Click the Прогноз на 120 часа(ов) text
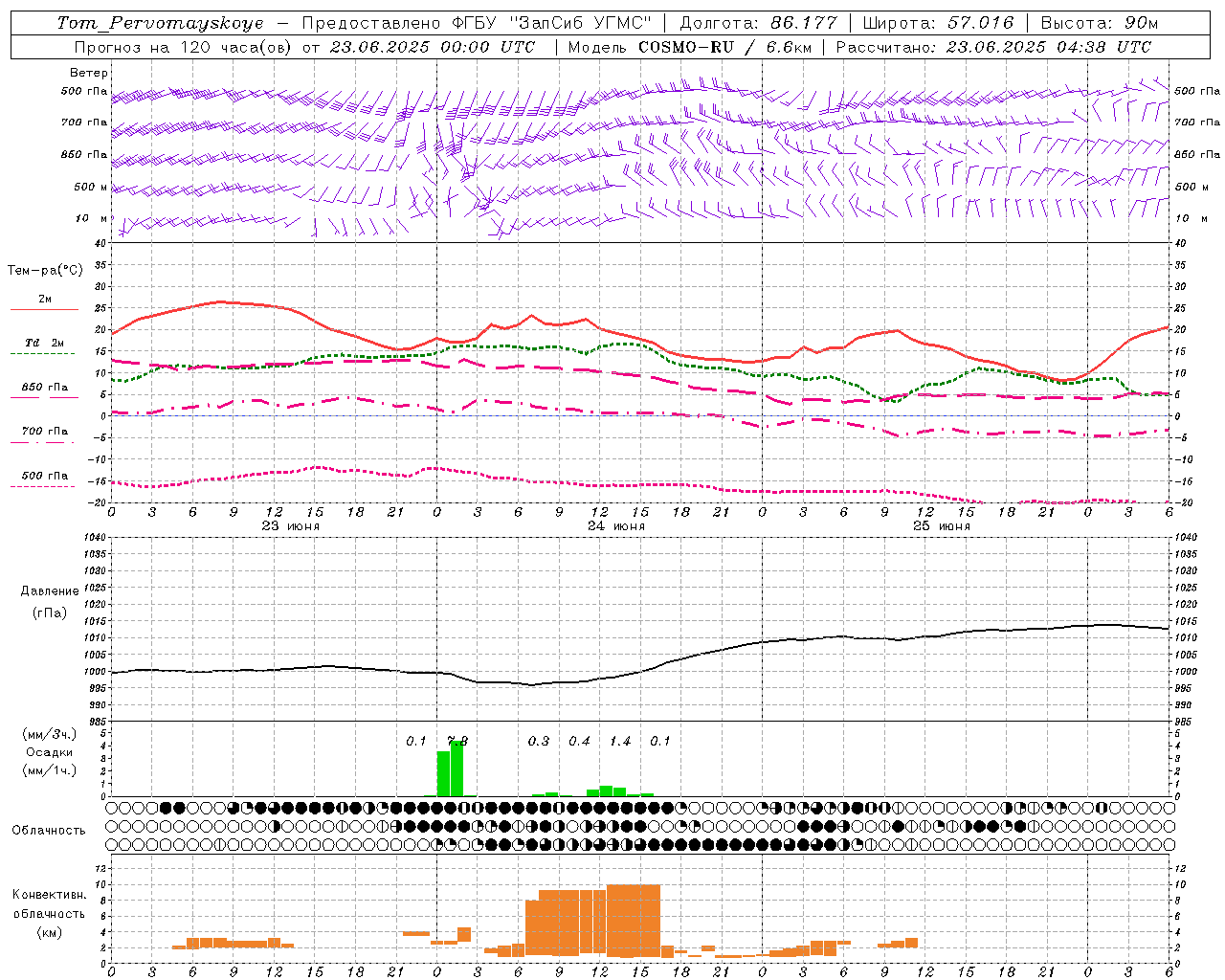This screenshot has height=980, width=1225. 184,47
